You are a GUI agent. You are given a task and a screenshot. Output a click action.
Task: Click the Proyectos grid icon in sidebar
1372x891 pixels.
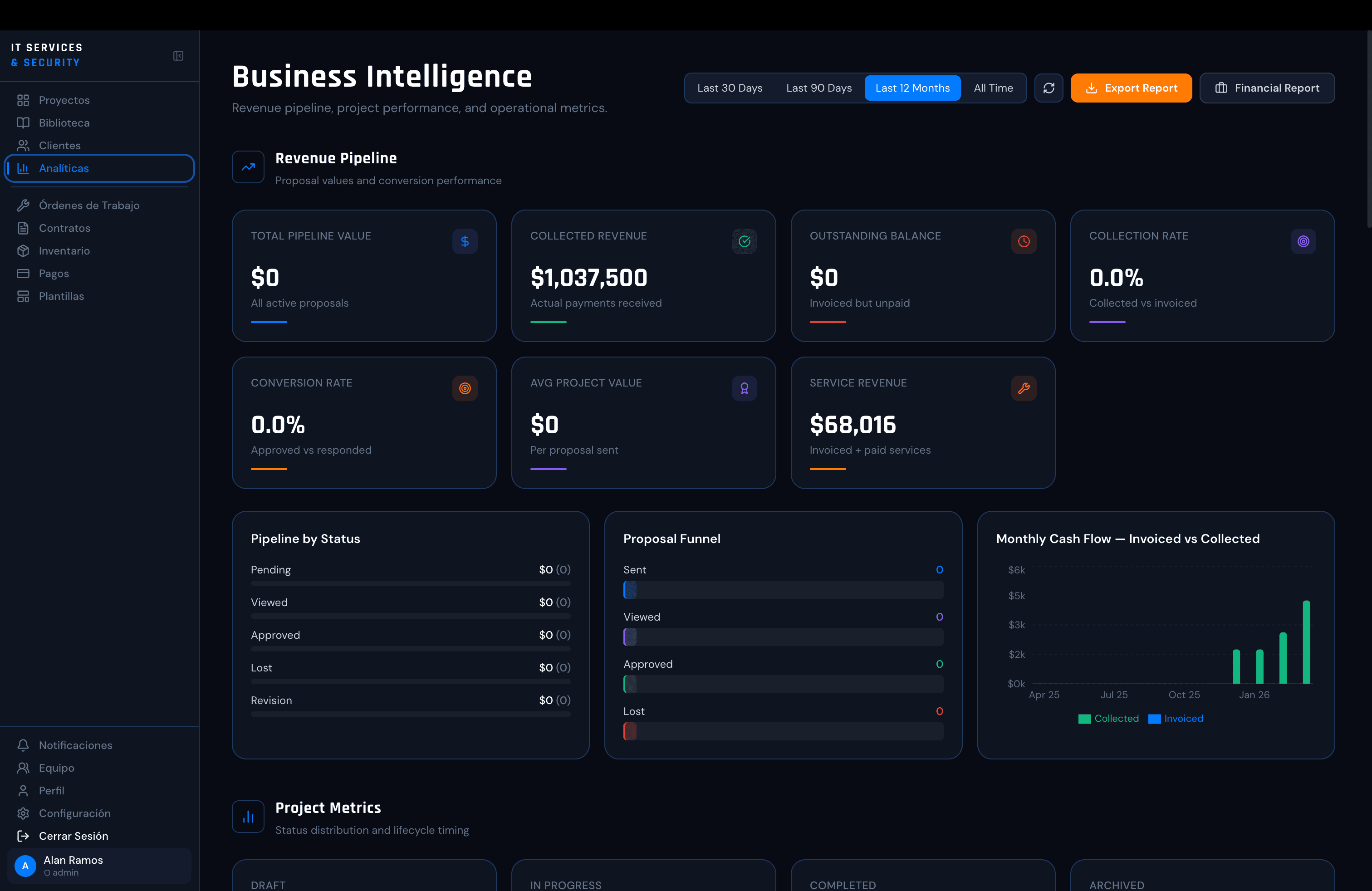tap(23, 100)
